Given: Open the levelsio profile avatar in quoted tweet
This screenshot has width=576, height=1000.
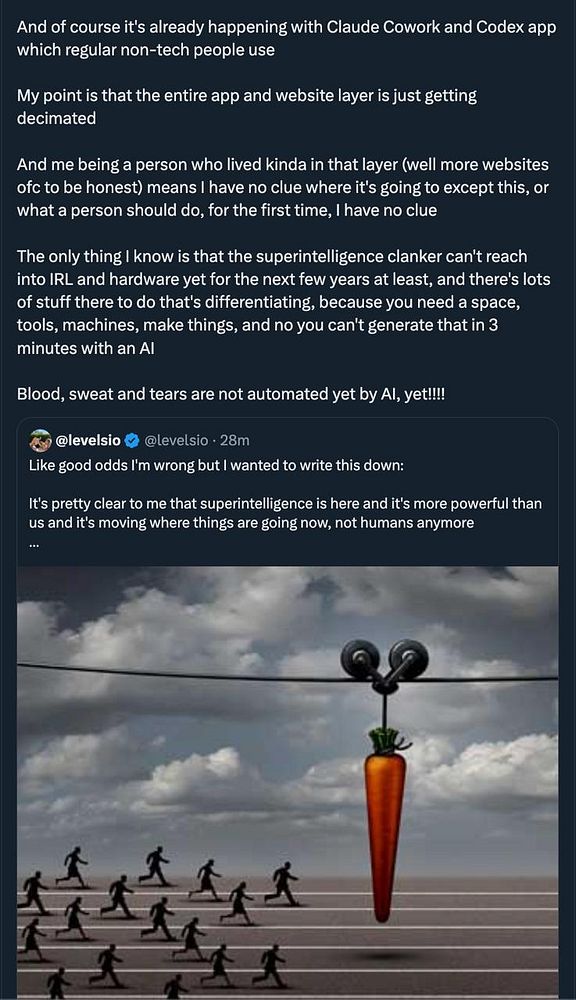Looking at the screenshot, I should pos(41,440).
